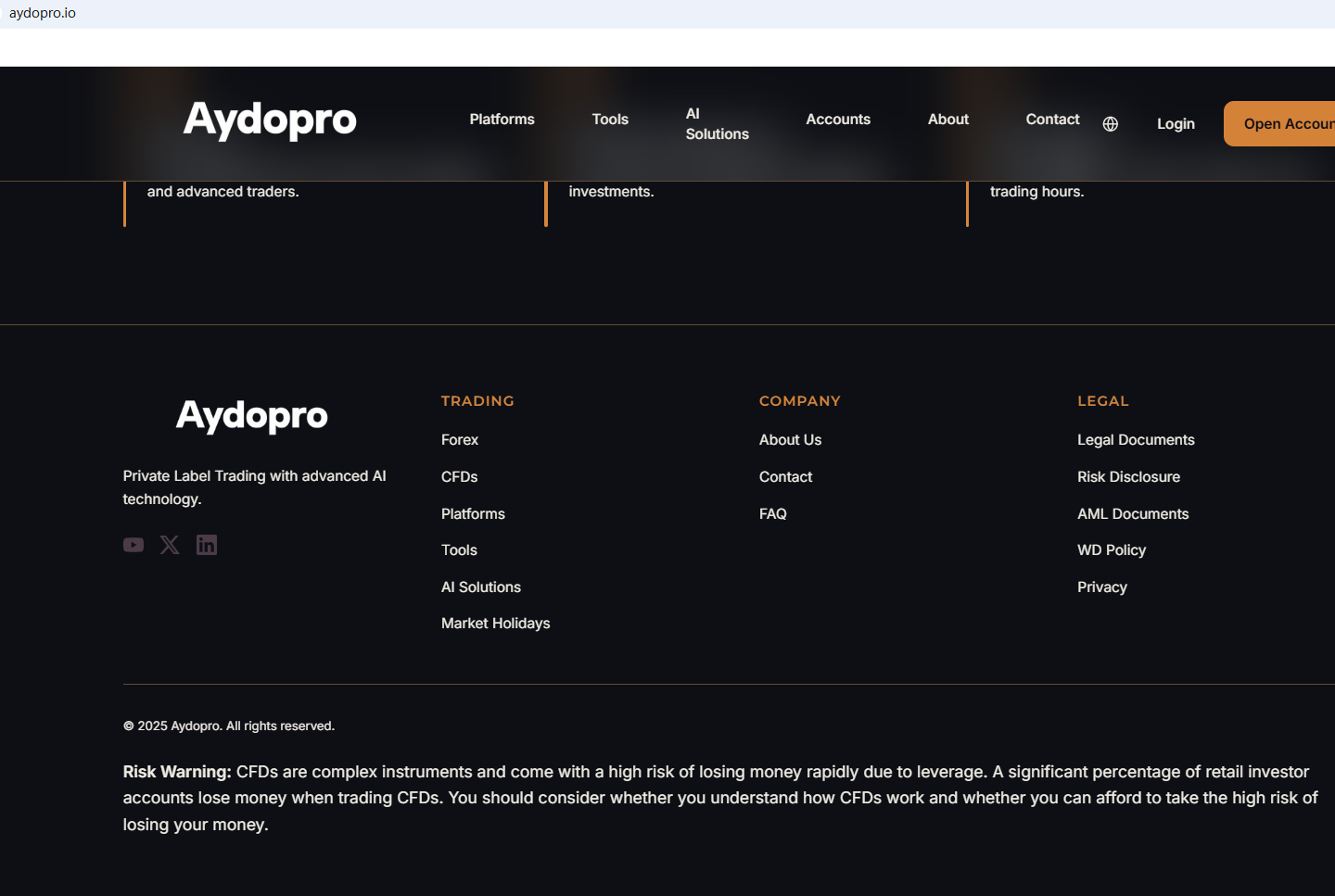Open the Forex footer link
Image resolution: width=1335 pixels, height=896 pixels.
coord(460,440)
